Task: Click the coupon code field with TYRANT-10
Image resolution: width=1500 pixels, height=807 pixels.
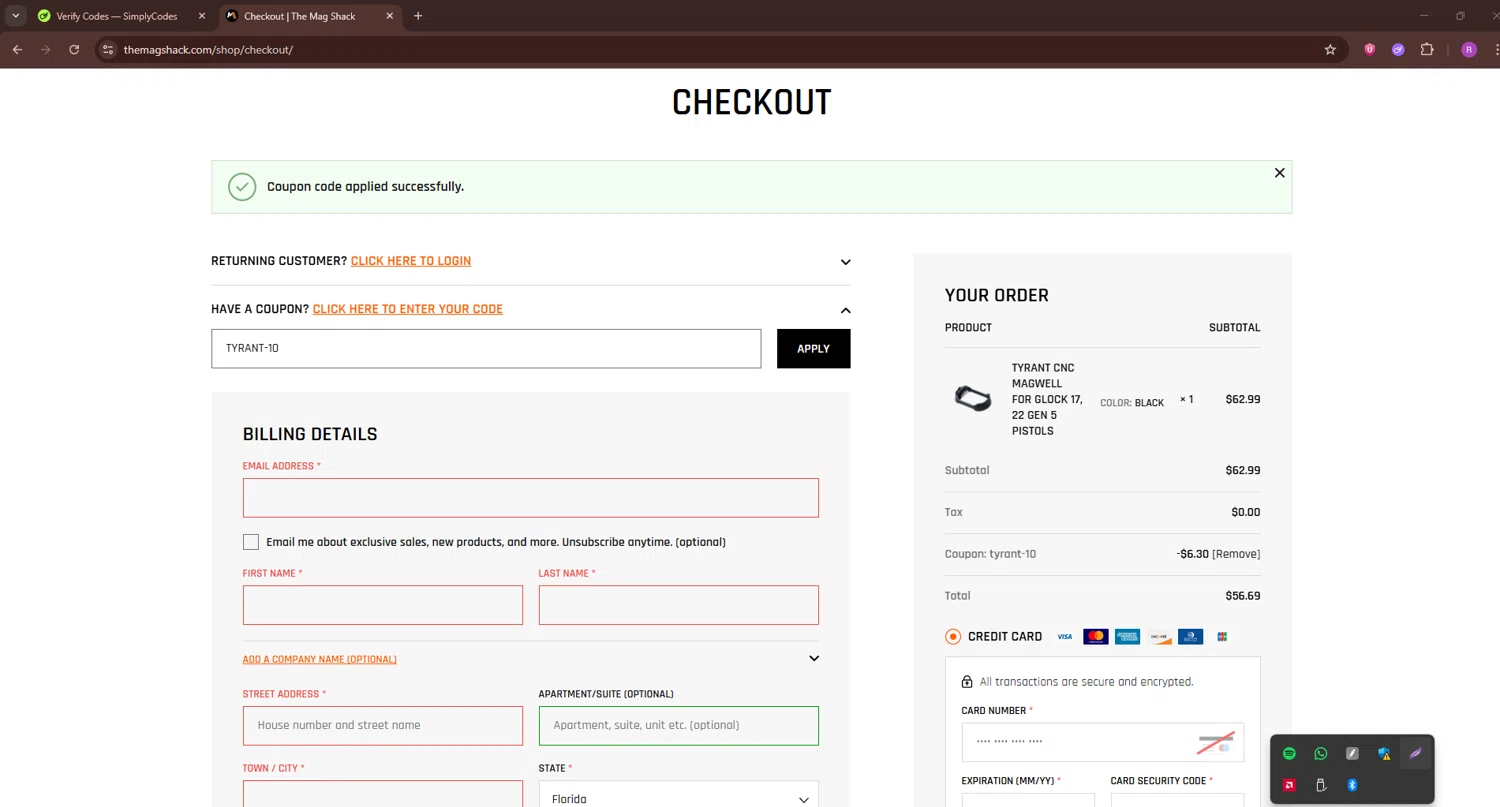Action: coord(486,349)
